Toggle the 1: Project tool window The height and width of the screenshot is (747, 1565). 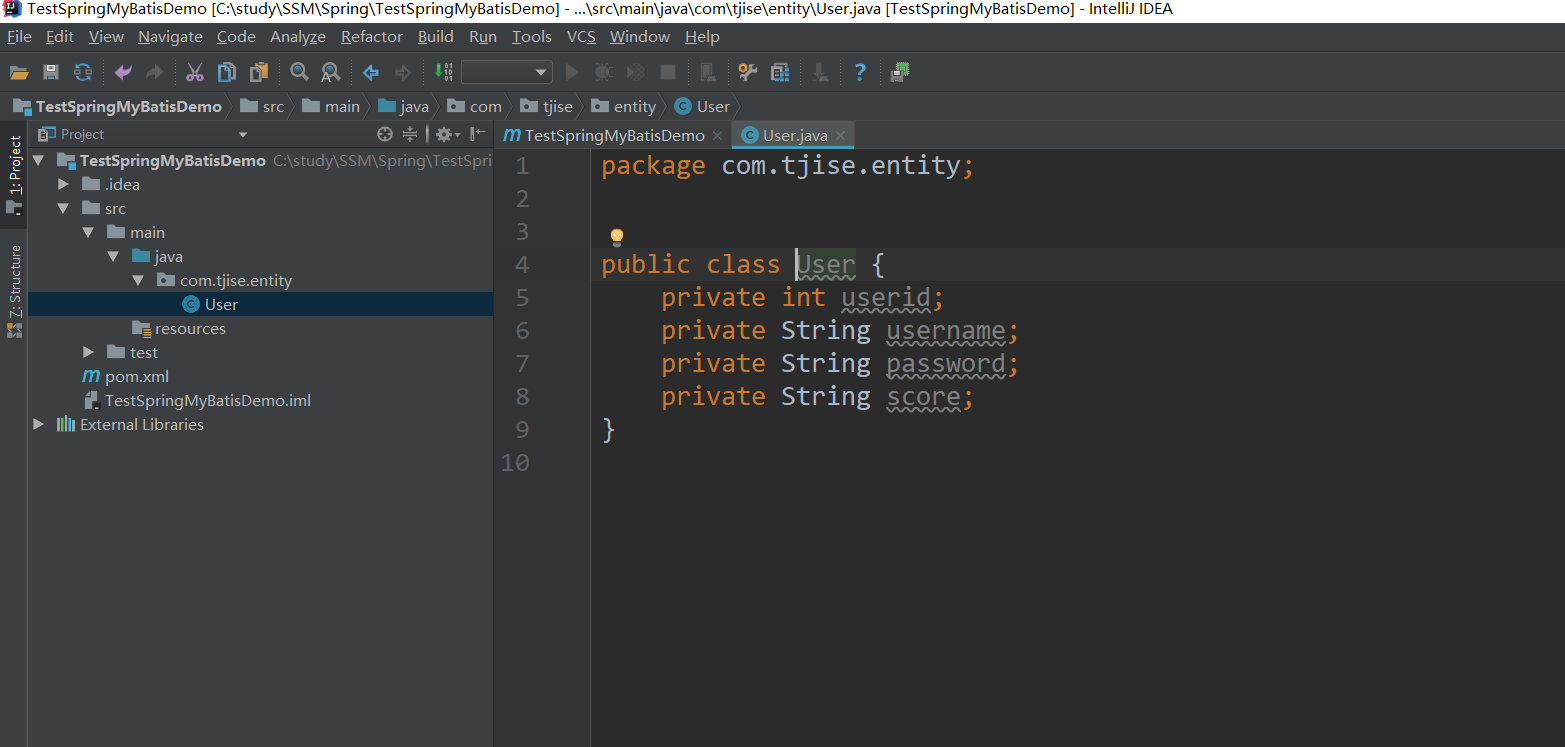click(x=14, y=173)
